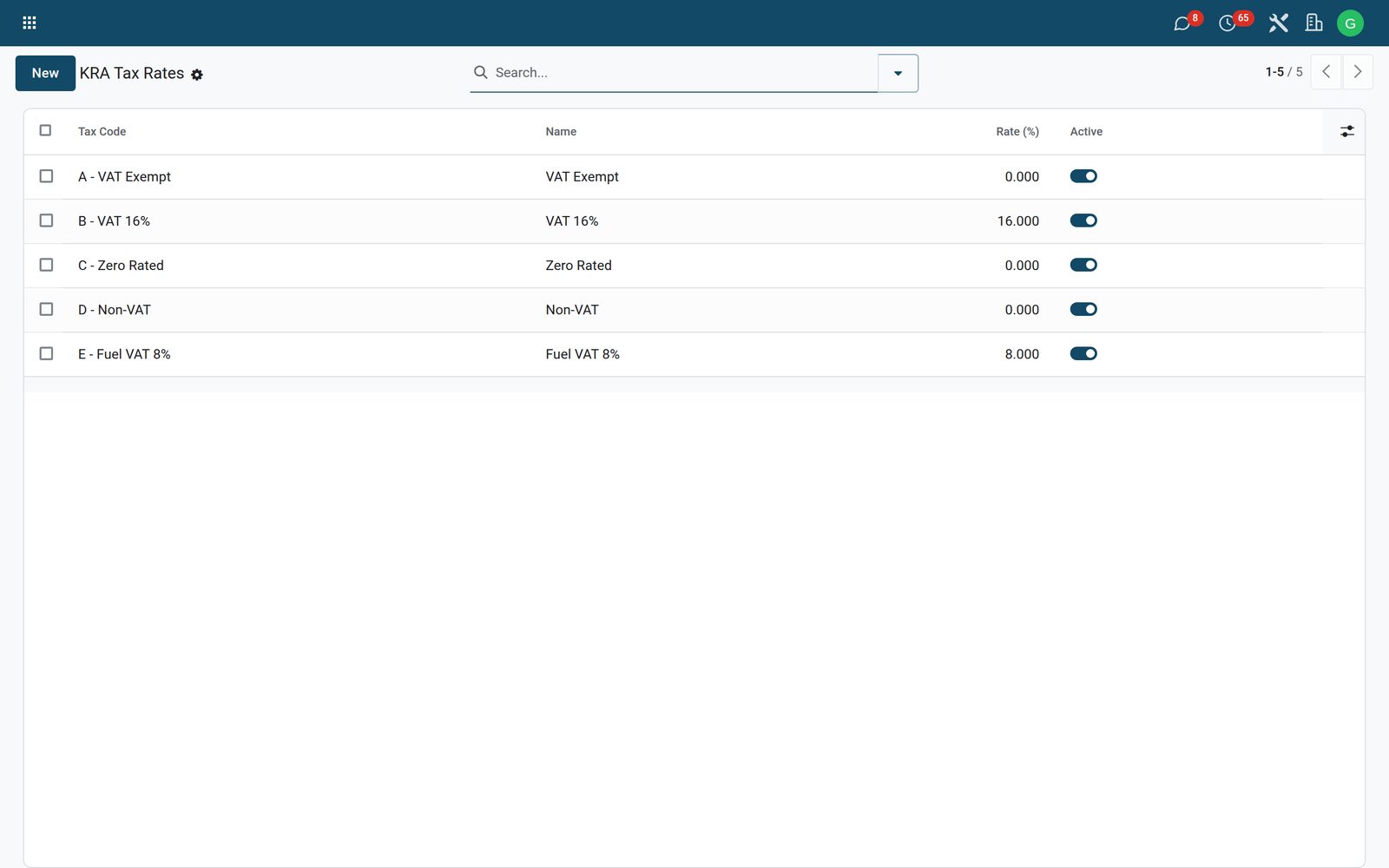Click the KRA Tax Rates title
This screenshot has width=1389, height=868.
(x=132, y=74)
